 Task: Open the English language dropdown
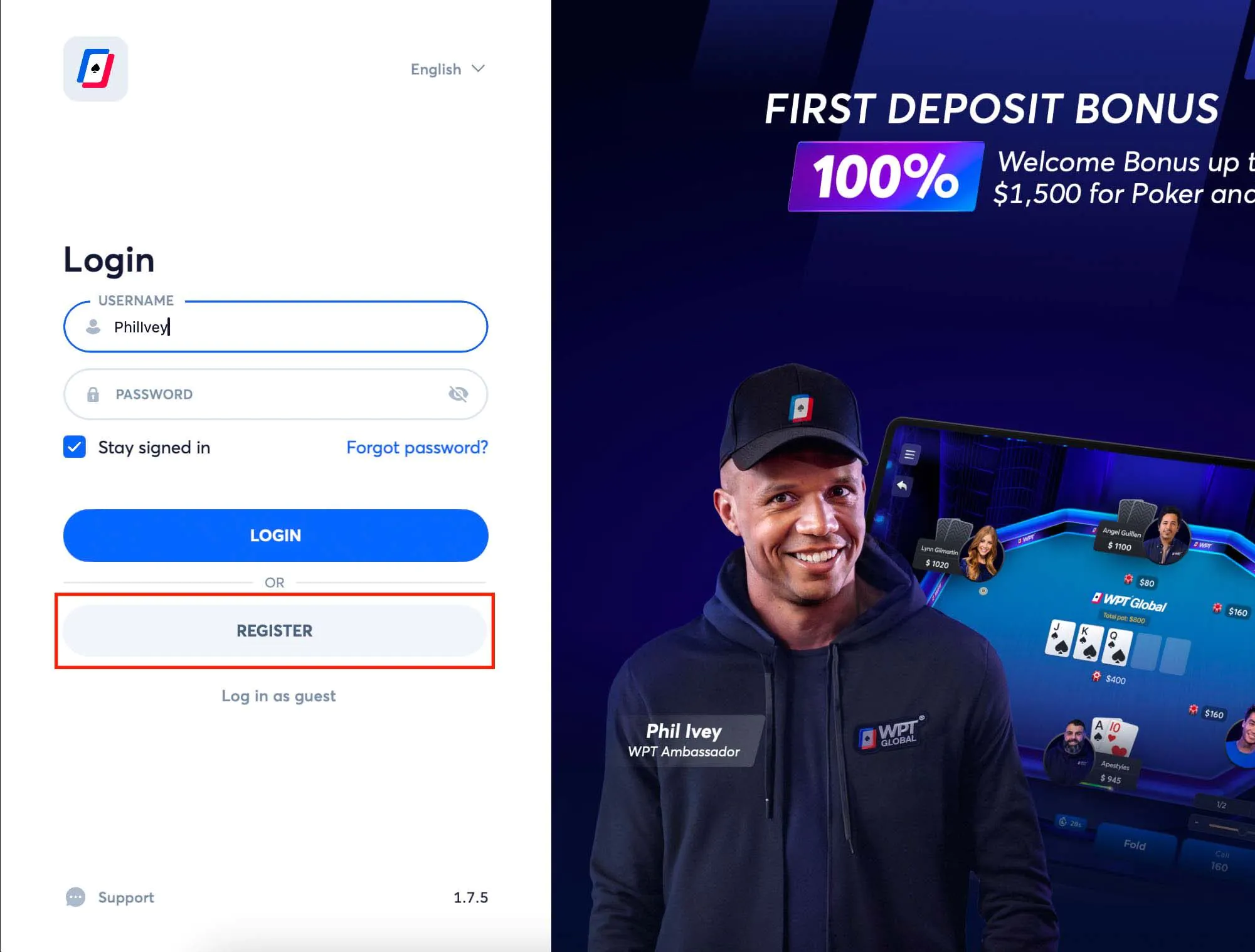(448, 69)
